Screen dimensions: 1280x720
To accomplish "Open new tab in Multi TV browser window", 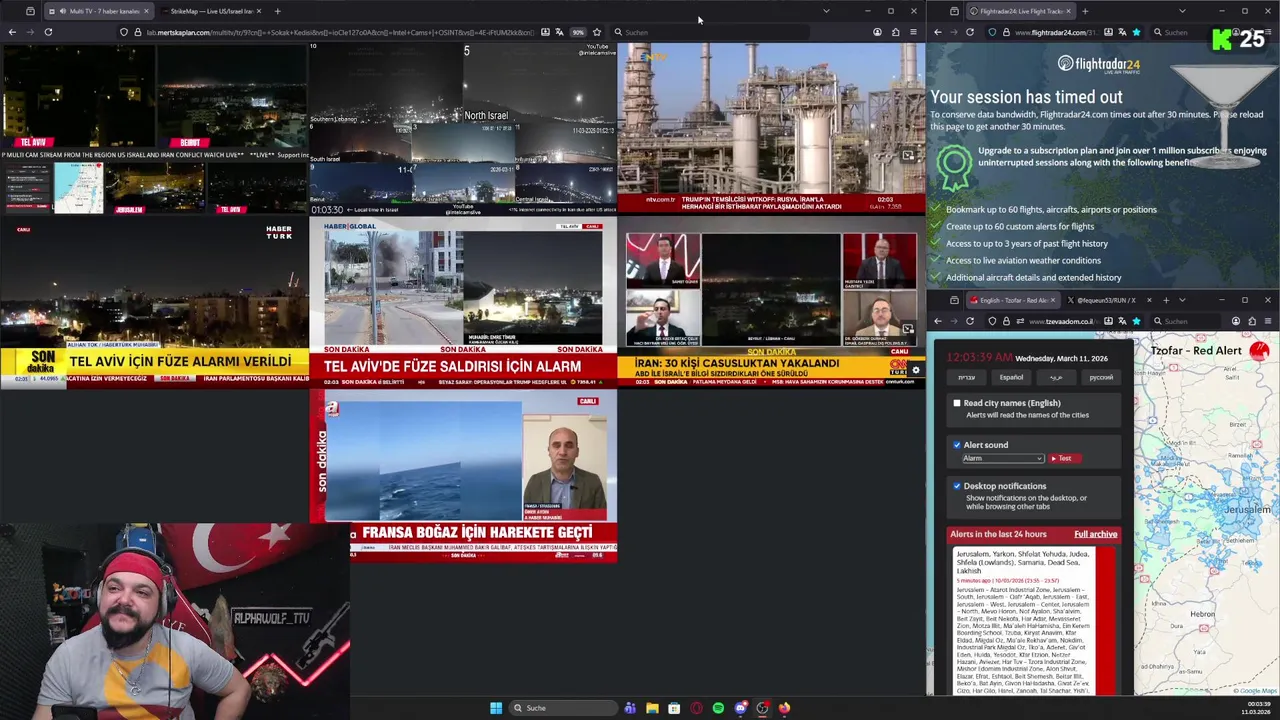I will (277, 11).
